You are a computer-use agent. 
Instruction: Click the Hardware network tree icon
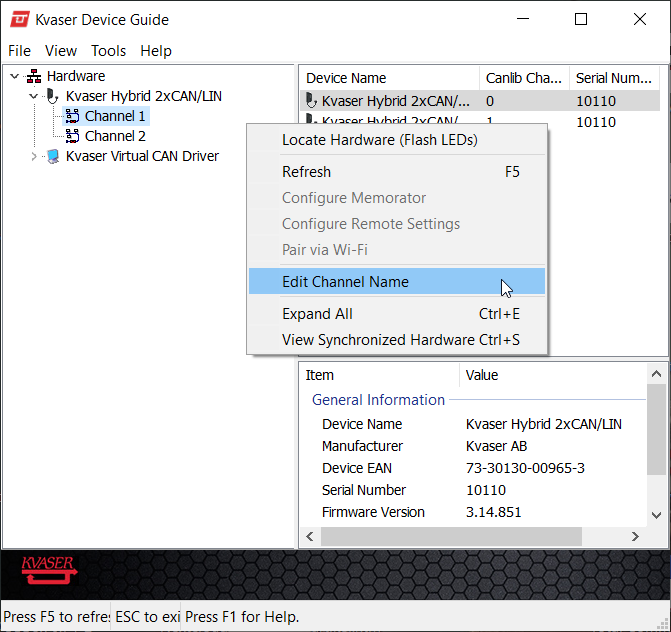click(x=34, y=76)
